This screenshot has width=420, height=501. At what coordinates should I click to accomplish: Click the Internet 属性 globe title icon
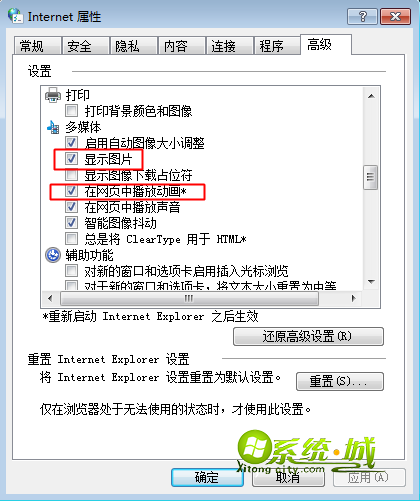(15, 16)
